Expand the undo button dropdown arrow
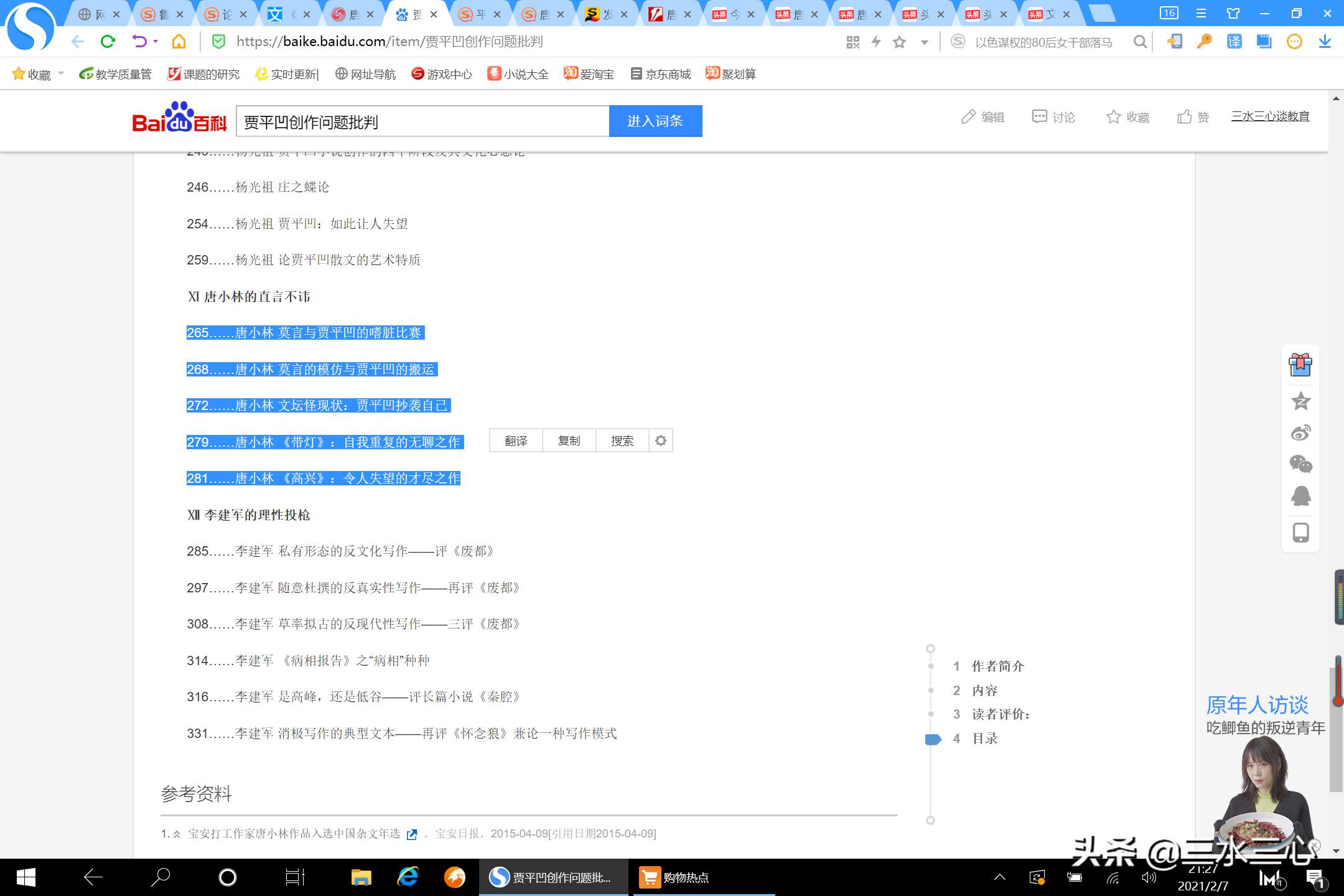 tap(156, 42)
